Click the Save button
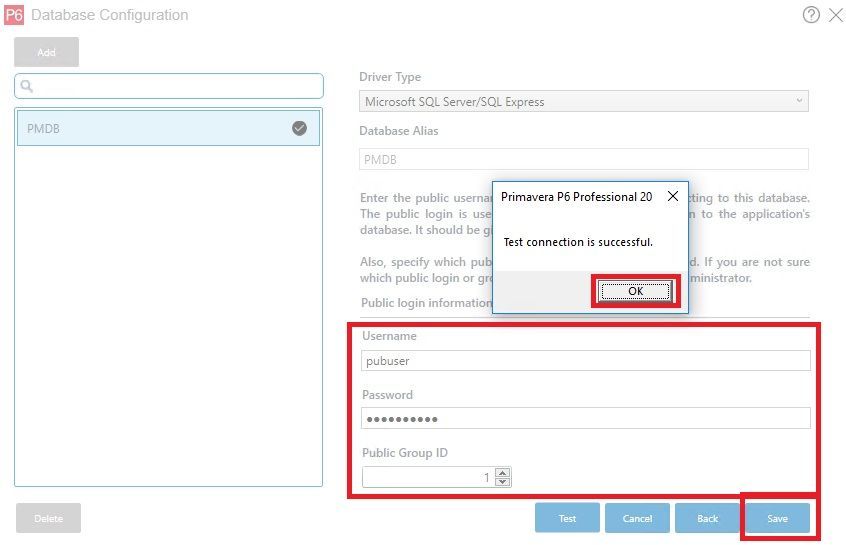This screenshot has height=545, width=846. click(x=777, y=518)
